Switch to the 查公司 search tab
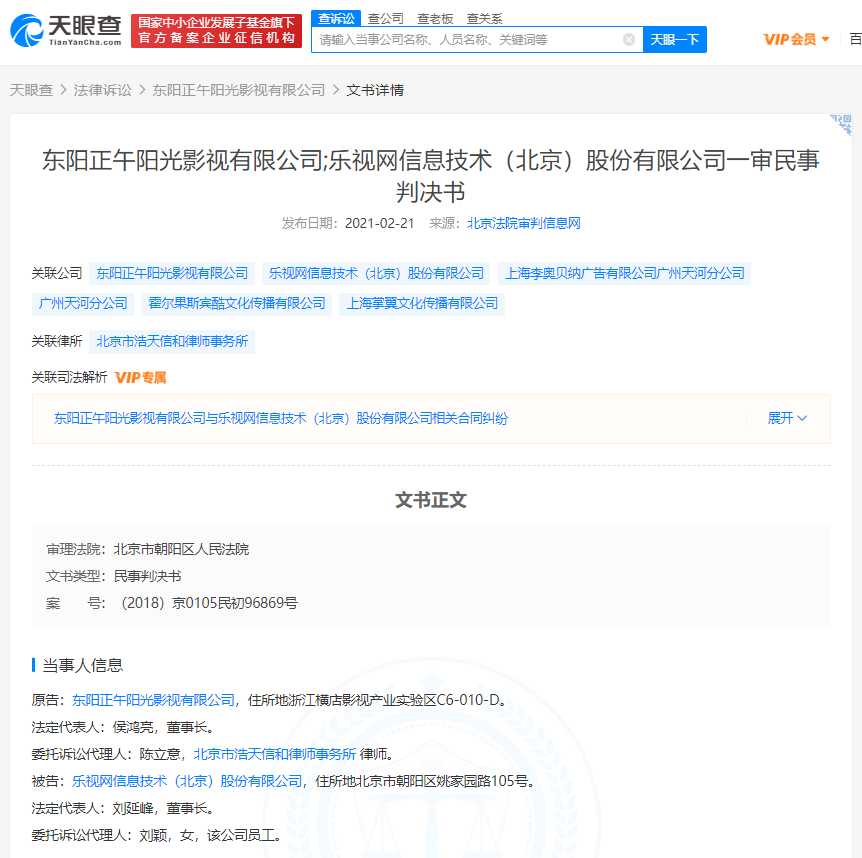The height and width of the screenshot is (858, 862). point(385,19)
